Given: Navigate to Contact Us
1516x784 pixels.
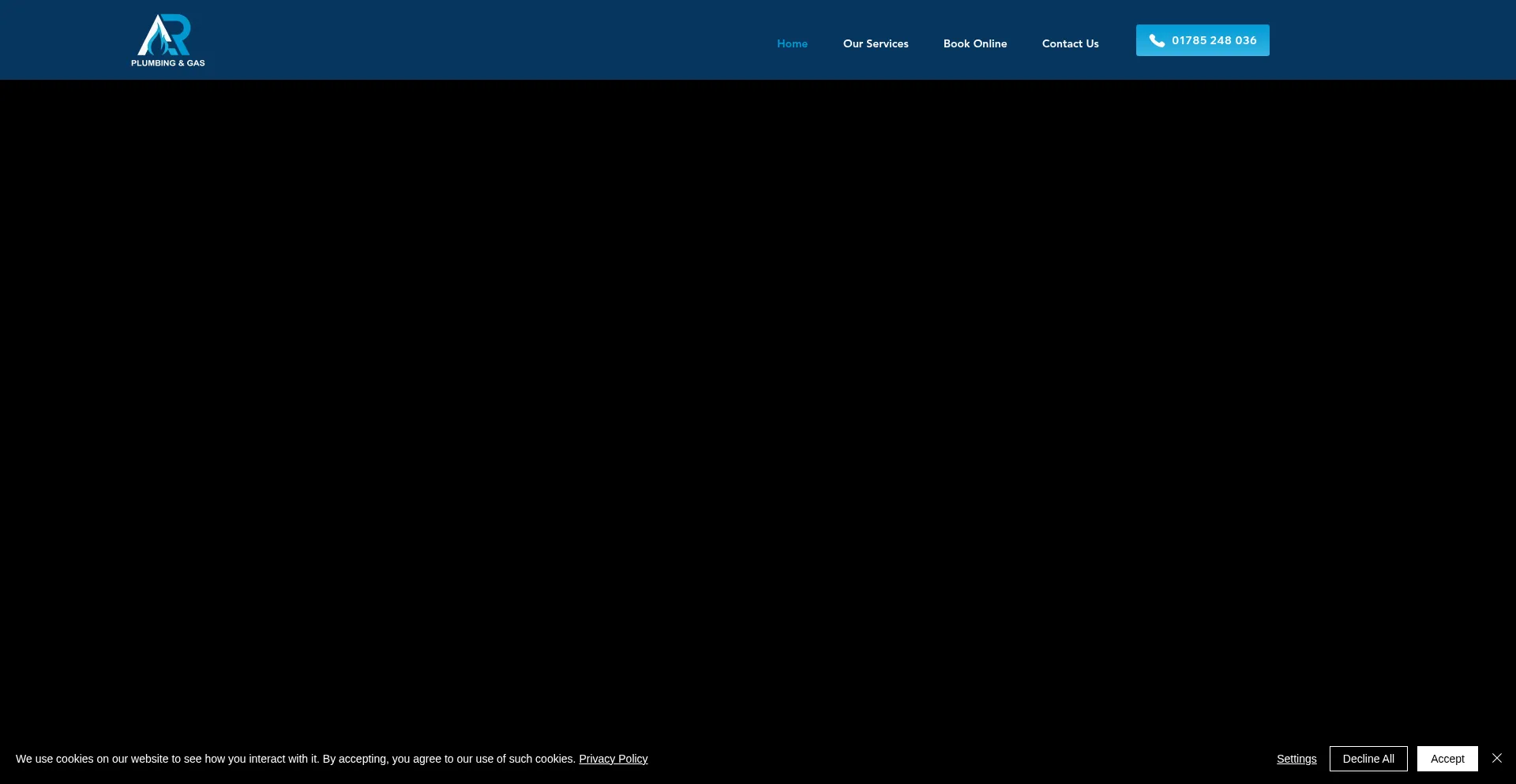Looking at the screenshot, I should 1070,43.
